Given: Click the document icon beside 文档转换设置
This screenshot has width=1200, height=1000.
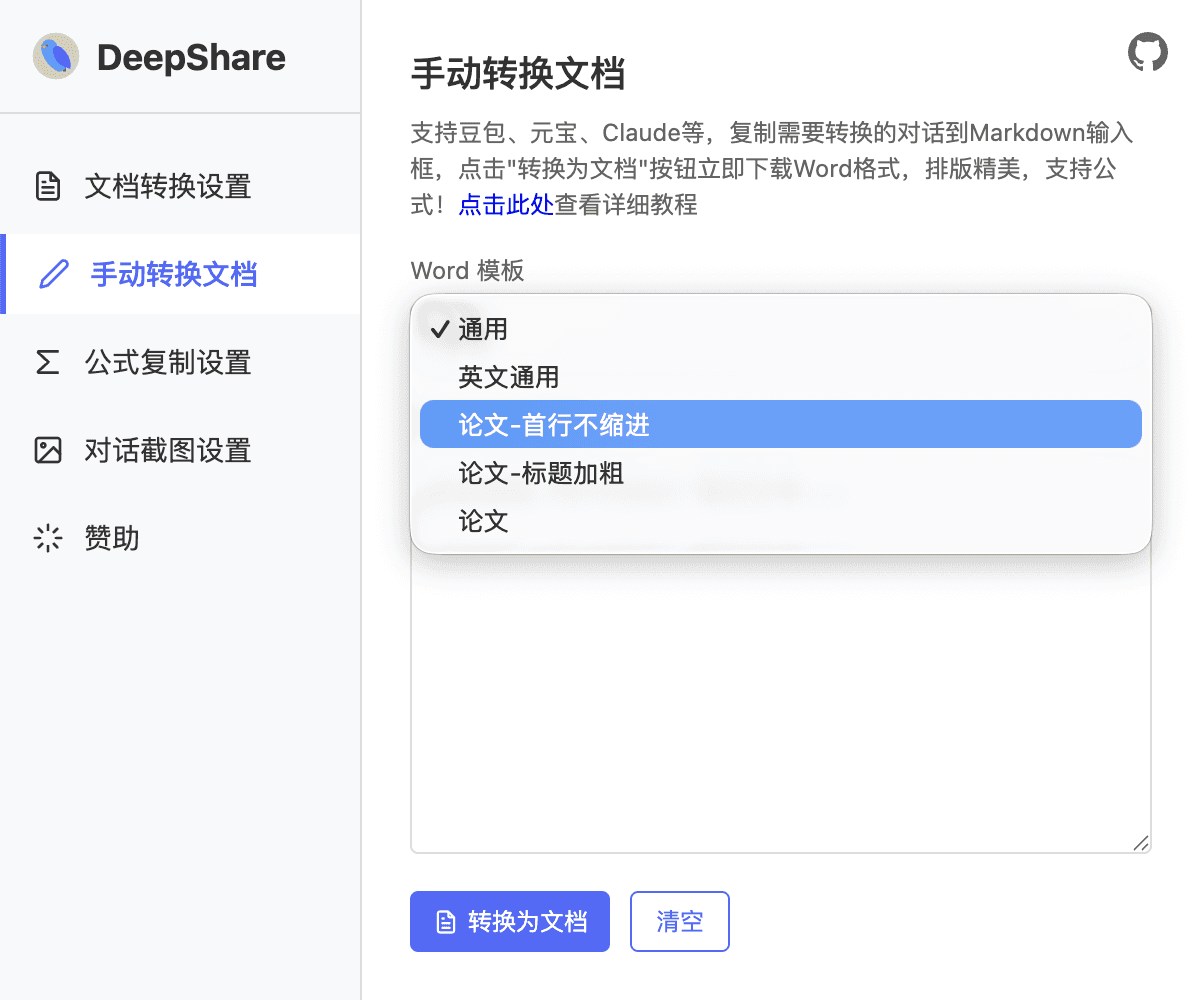Looking at the screenshot, I should click(x=48, y=187).
